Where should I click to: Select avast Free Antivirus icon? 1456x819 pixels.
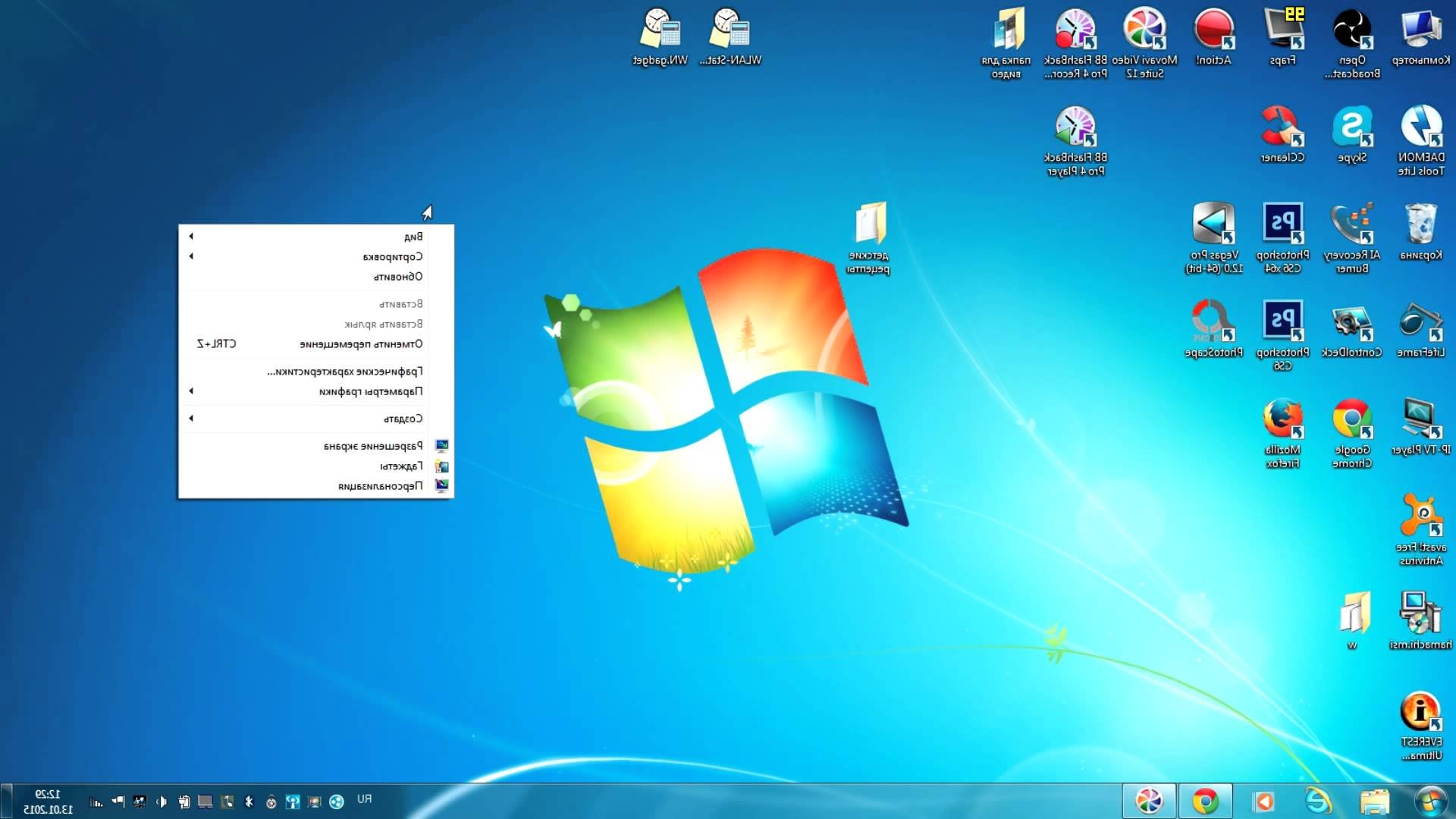click(1421, 530)
